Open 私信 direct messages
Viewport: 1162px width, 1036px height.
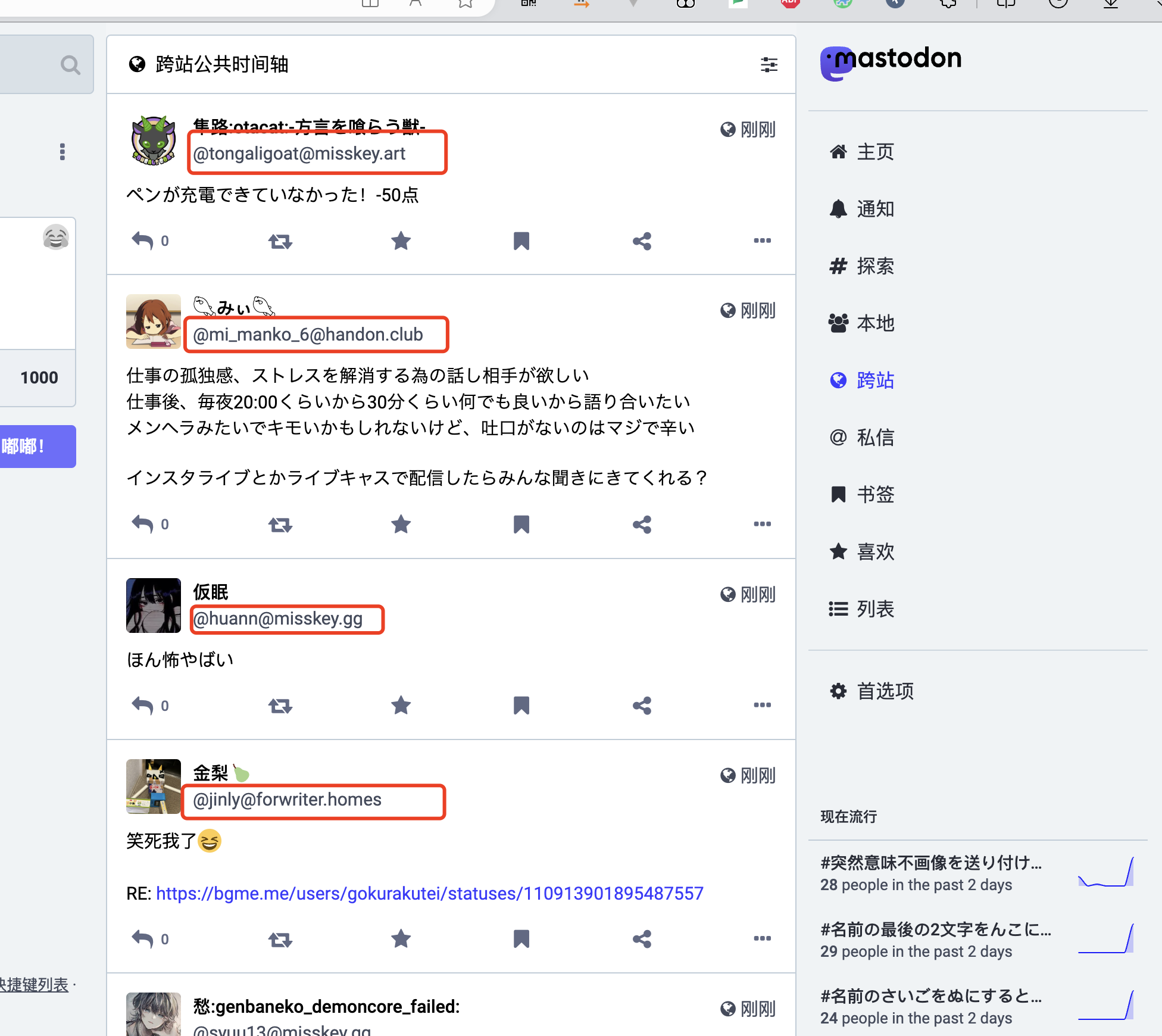(x=861, y=438)
